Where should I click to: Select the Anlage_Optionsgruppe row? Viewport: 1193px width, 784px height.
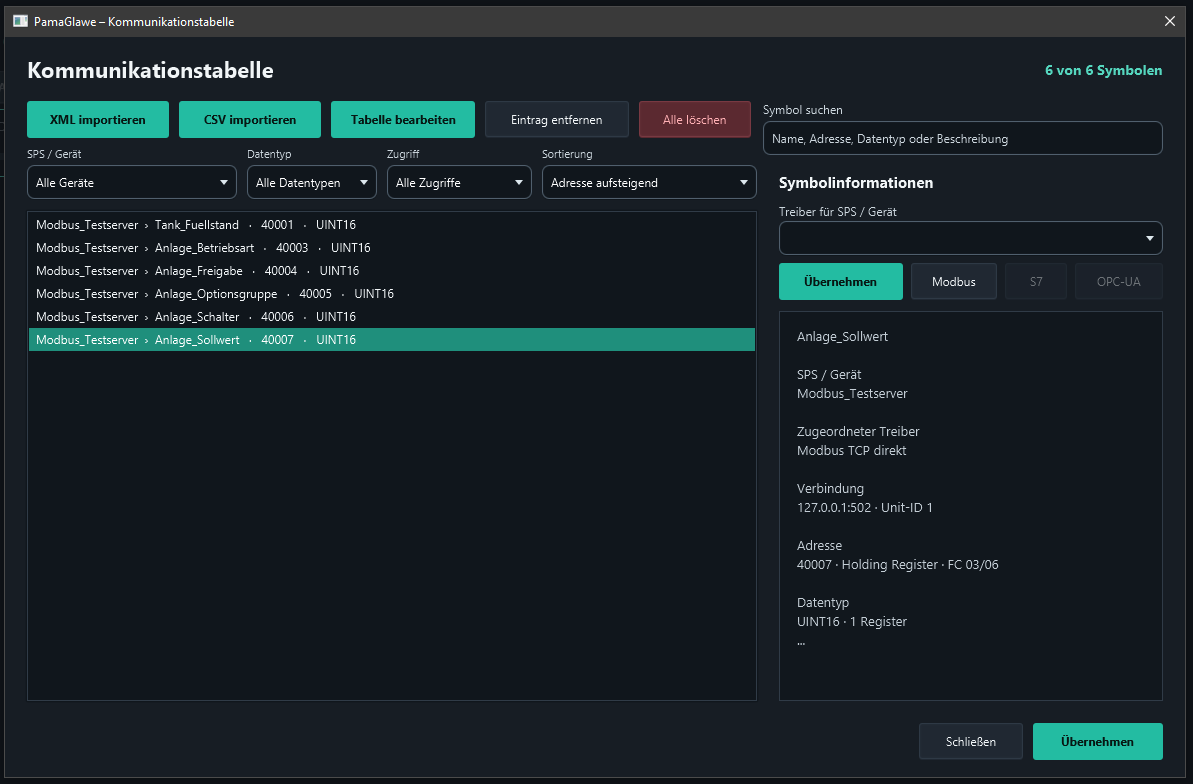pos(392,294)
